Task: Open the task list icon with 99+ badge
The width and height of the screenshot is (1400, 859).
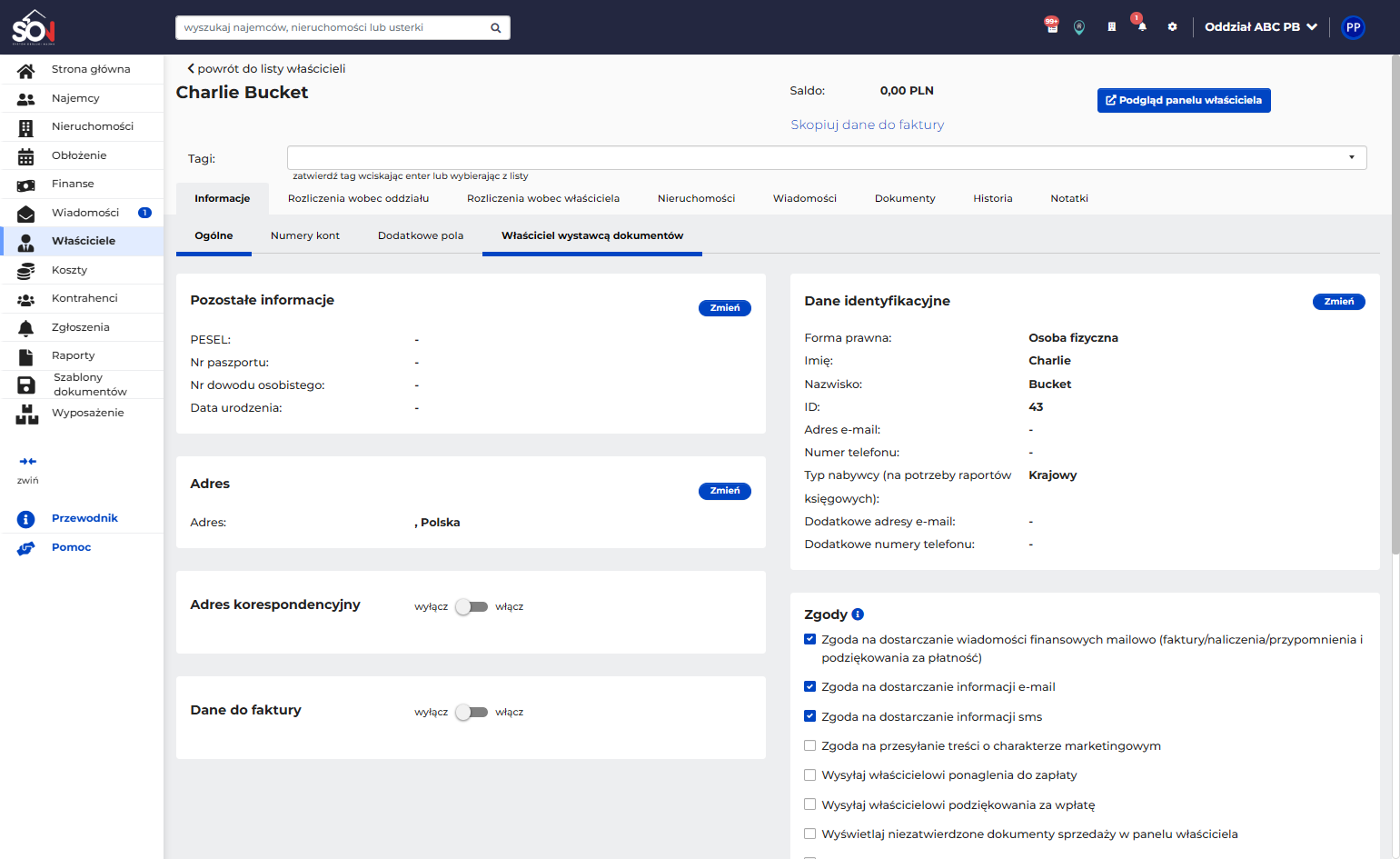Action: point(1052,26)
